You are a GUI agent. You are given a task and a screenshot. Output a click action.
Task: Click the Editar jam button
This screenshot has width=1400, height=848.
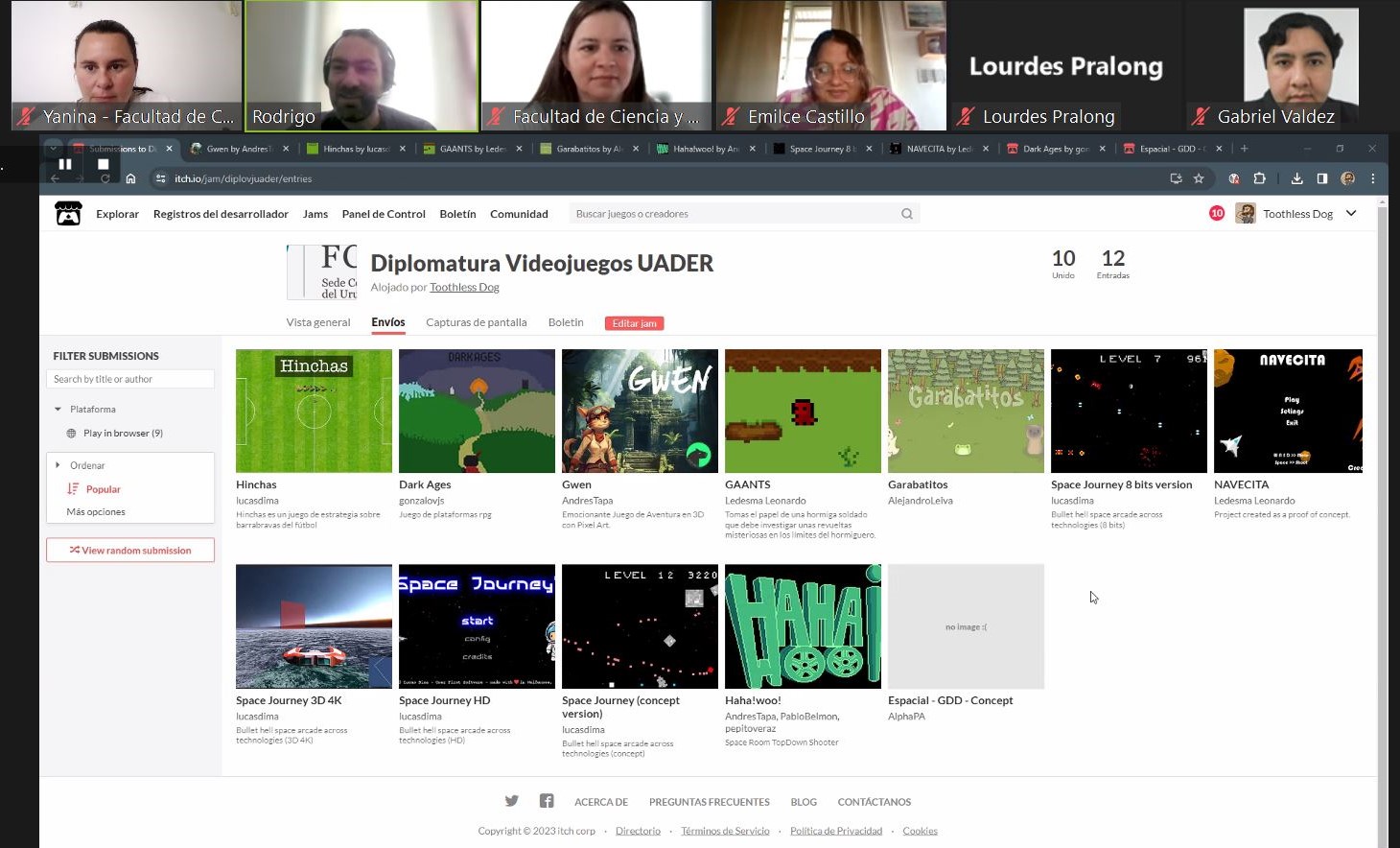[x=634, y=323]
